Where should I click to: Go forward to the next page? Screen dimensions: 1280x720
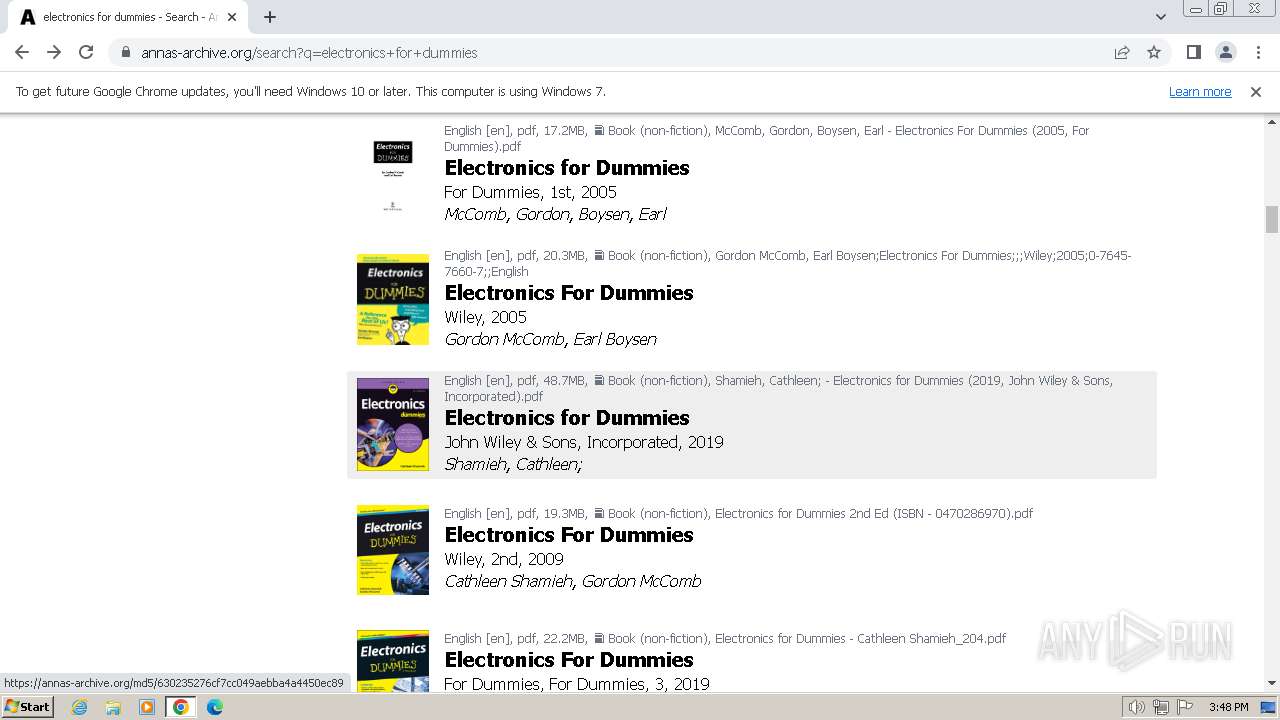(x=54, y=52)
